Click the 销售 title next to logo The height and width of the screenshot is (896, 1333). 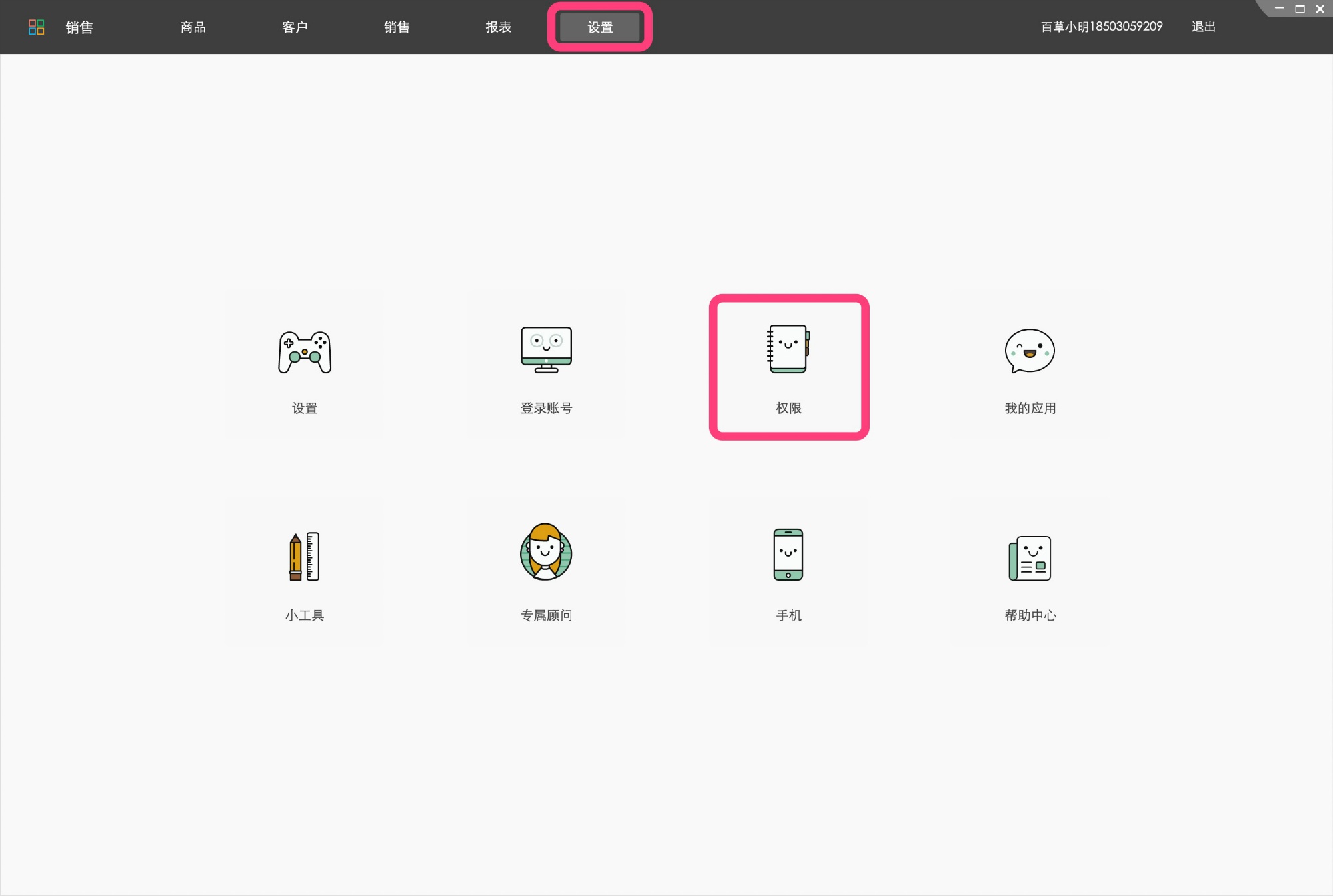point(79,27)
